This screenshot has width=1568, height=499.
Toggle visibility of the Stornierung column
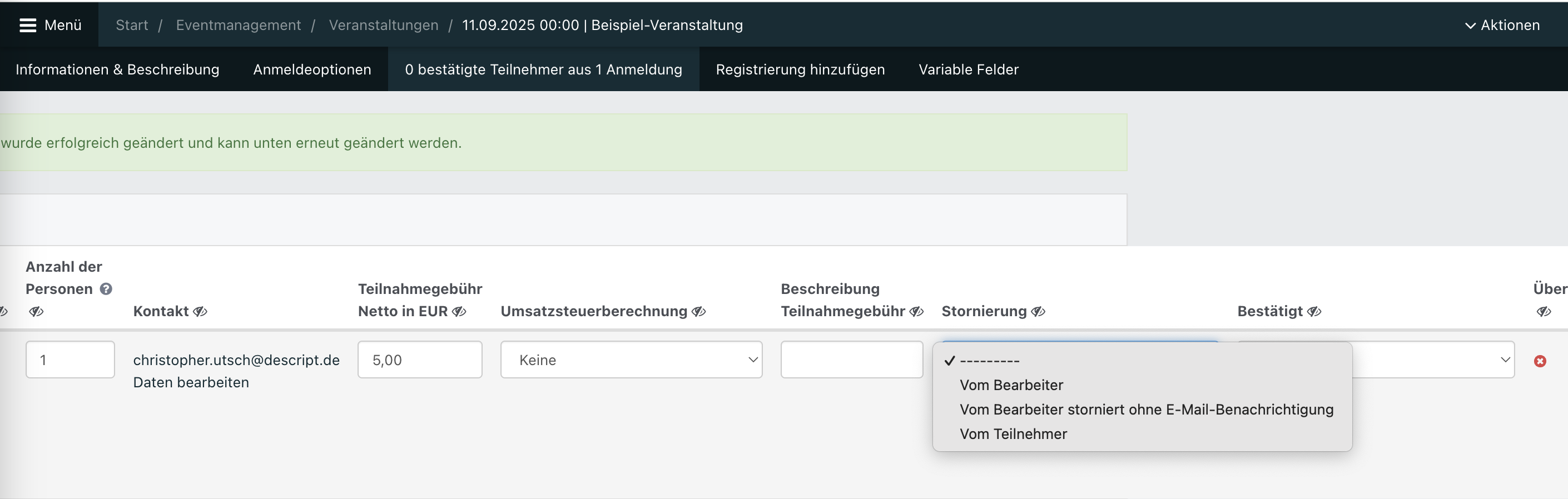point(1038,312)
